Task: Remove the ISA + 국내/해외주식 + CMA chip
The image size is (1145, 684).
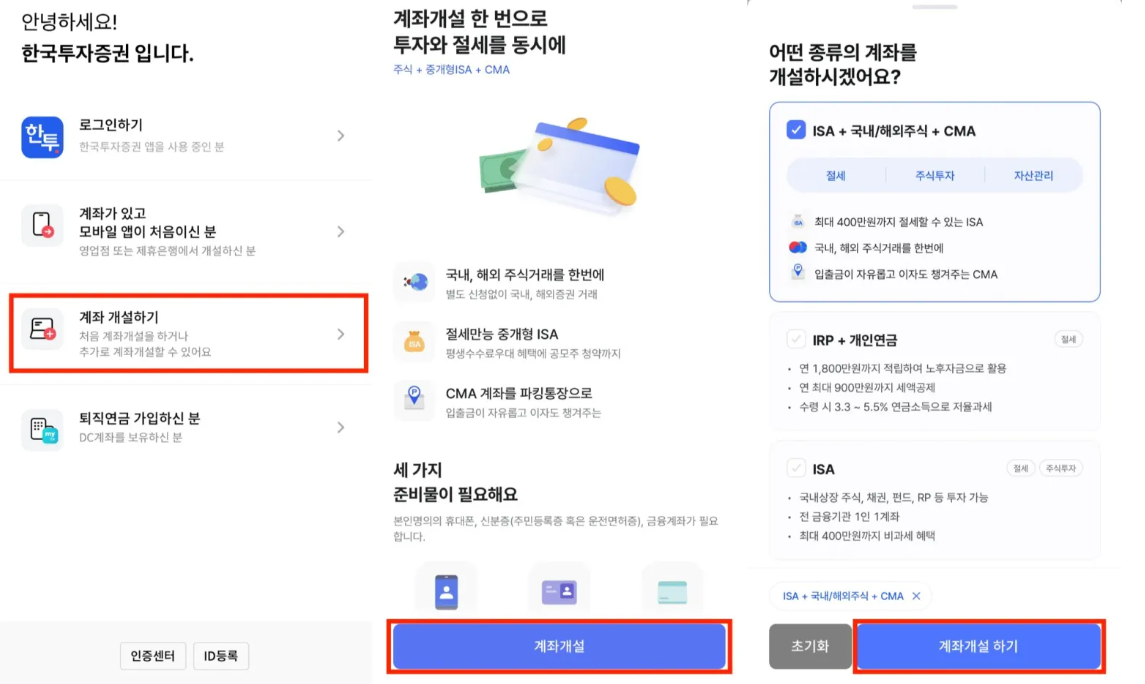Action: click(x=919, y=596)
